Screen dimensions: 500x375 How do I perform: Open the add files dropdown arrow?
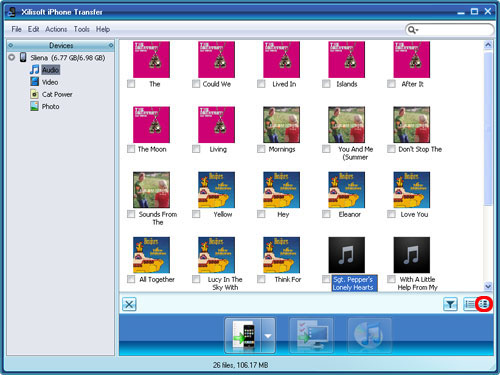tap(268, 335)
